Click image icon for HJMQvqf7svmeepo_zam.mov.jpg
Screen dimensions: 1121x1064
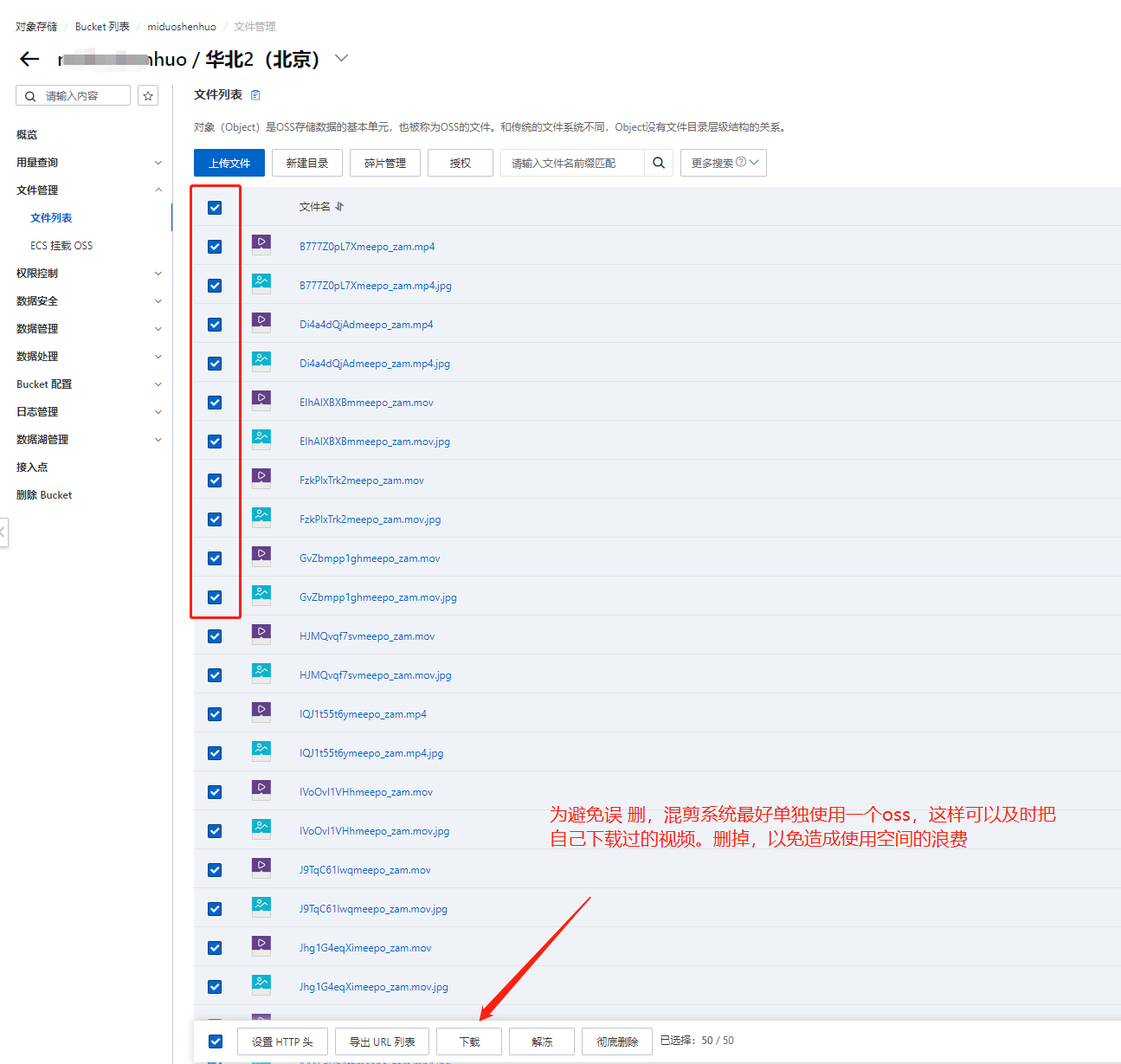click(261, 673)
